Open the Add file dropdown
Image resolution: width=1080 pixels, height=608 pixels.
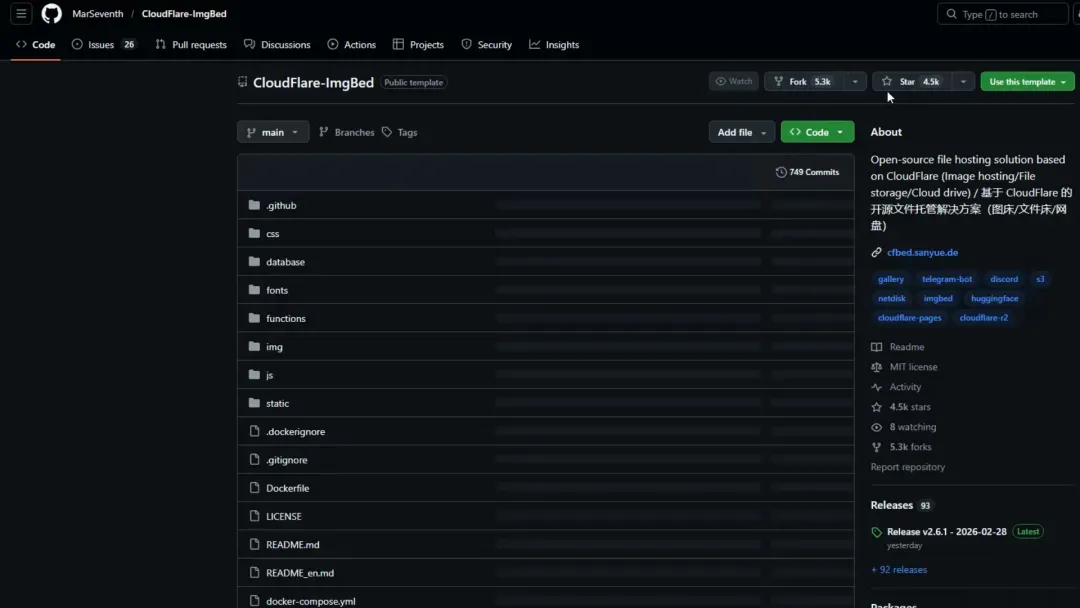[741, 132]
